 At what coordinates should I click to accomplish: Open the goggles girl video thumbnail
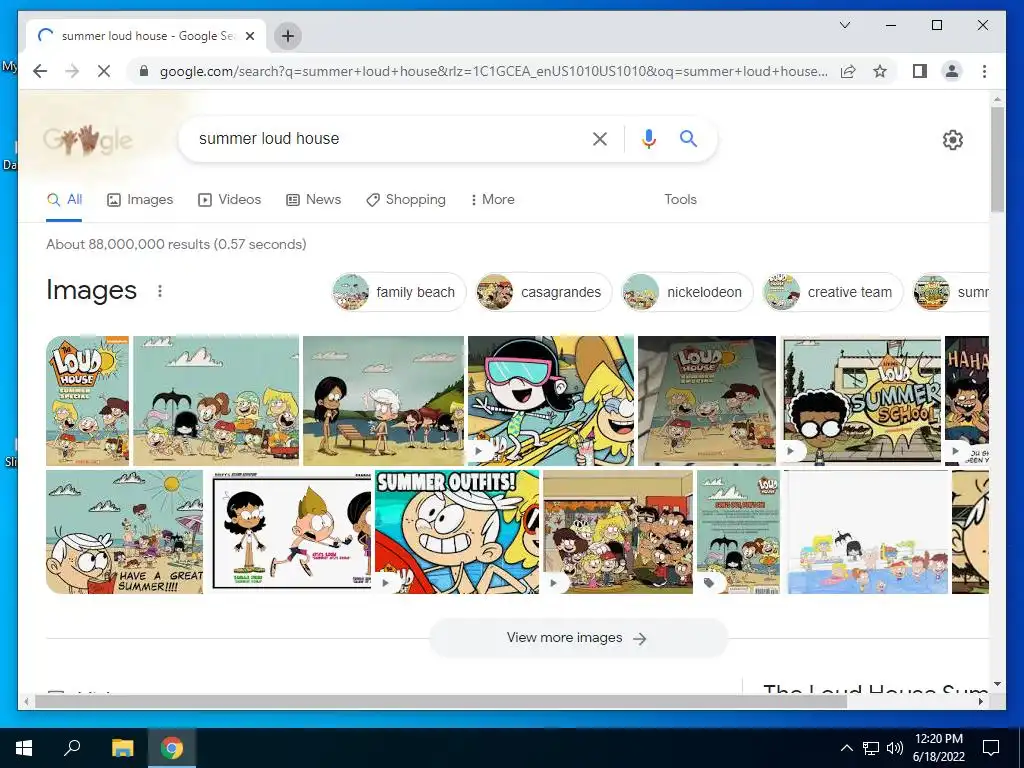[x=551, y=400]
